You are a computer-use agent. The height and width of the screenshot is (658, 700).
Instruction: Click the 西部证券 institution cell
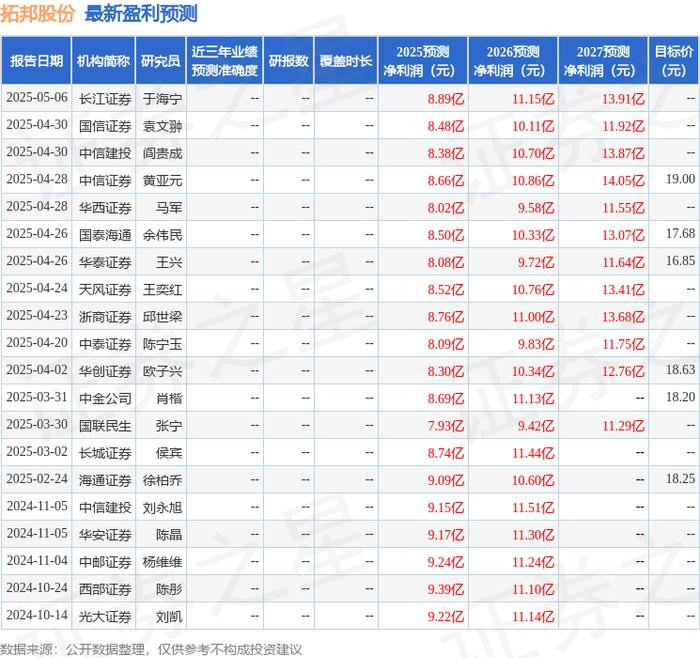click(x=105, y=589)
